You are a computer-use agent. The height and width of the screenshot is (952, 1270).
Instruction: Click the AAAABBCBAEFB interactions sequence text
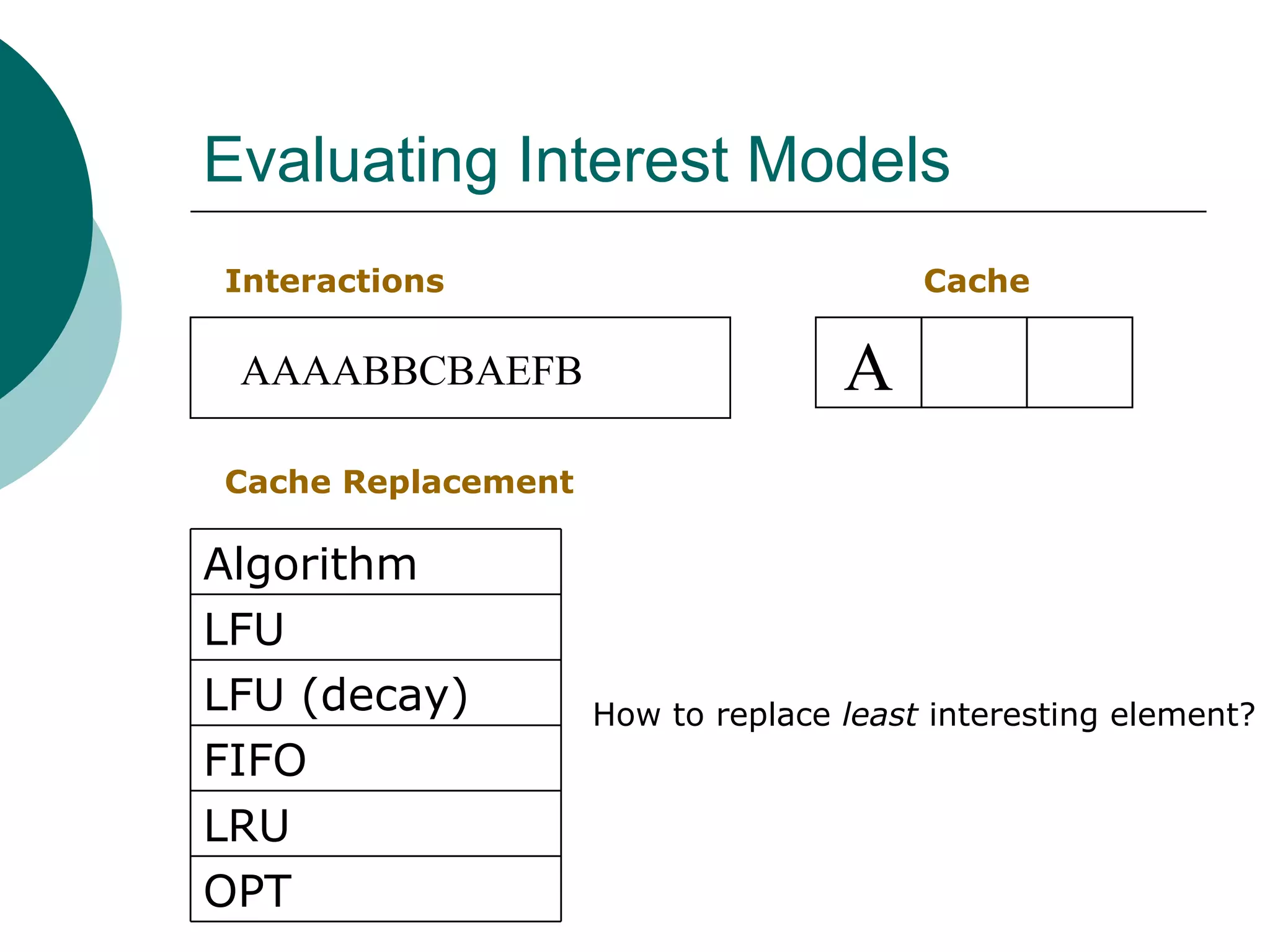click(x=411, y=371)
